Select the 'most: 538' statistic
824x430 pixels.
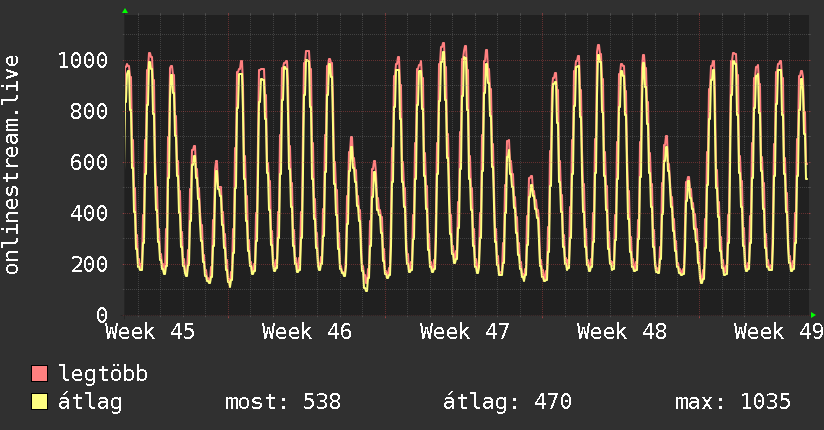point(284,402)
